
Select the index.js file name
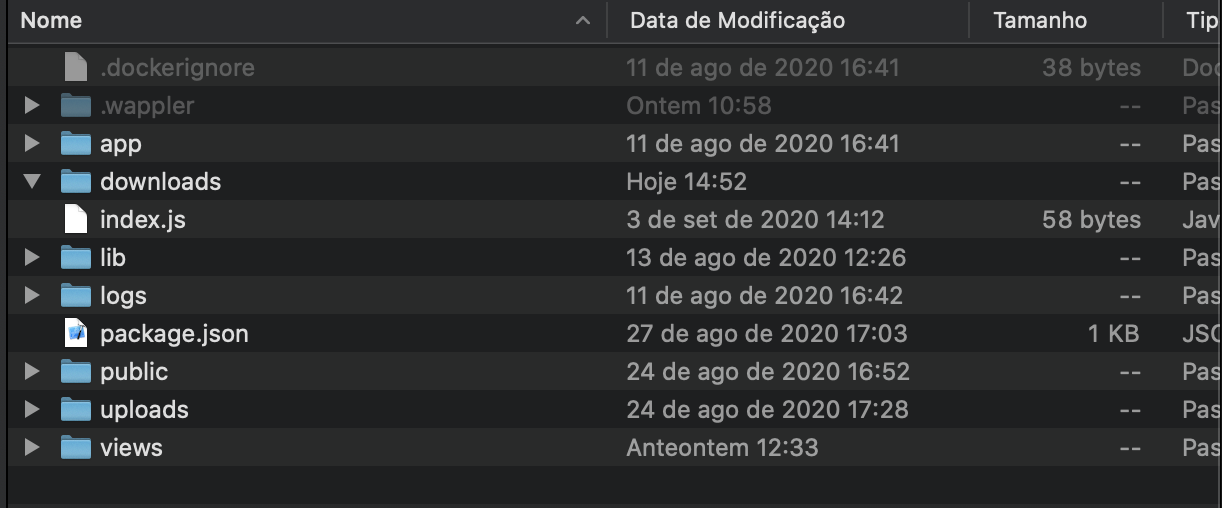(x=143, y=219)
